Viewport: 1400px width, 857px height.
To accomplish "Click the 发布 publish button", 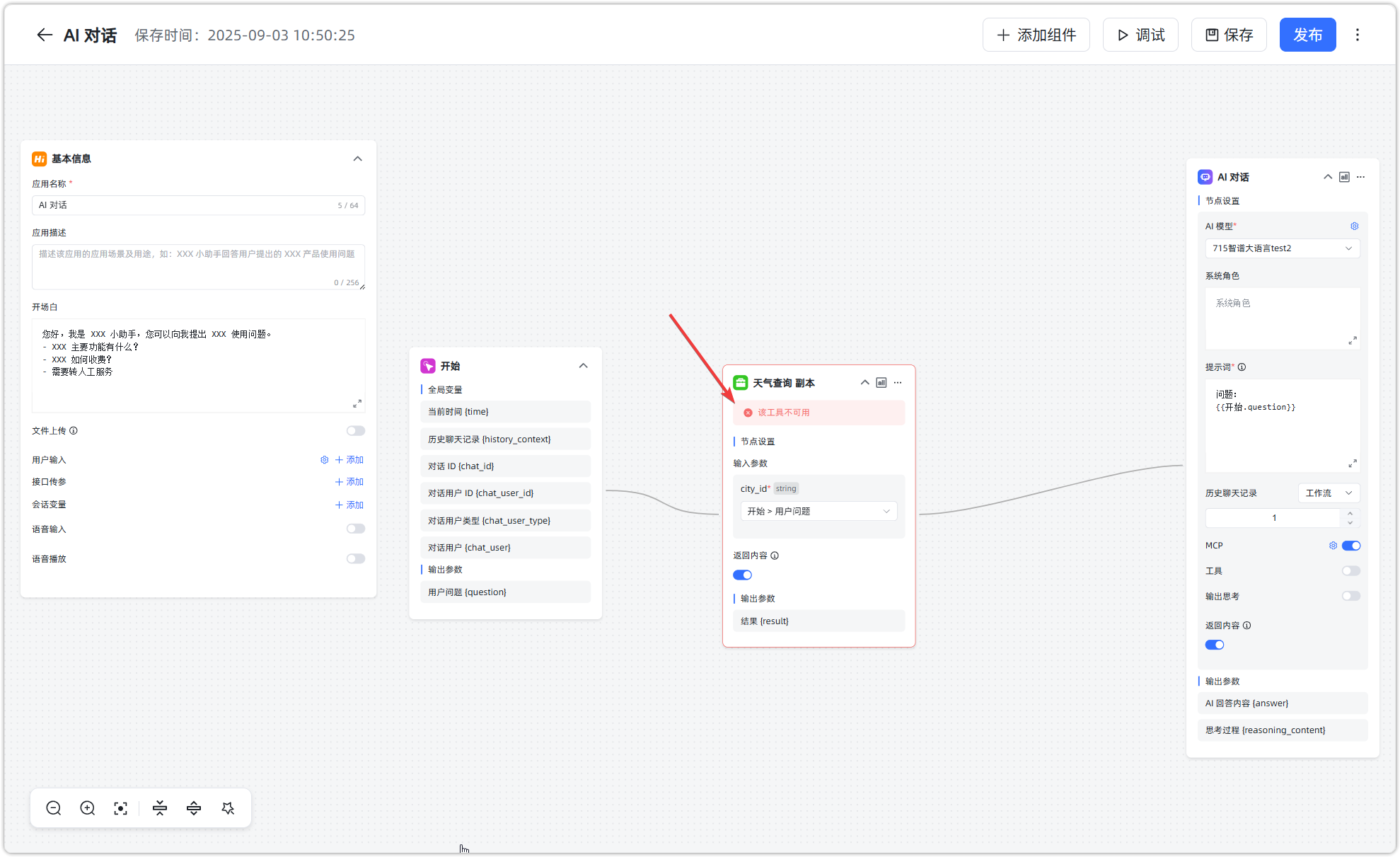I will point(1307,35).
